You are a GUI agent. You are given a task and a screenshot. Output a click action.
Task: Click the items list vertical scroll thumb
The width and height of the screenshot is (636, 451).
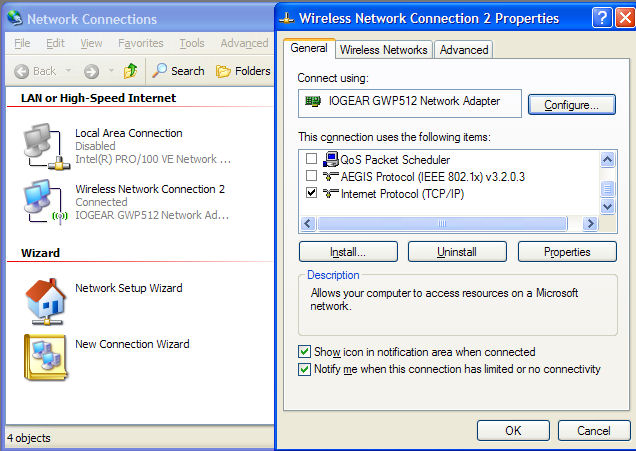[607, 189]
